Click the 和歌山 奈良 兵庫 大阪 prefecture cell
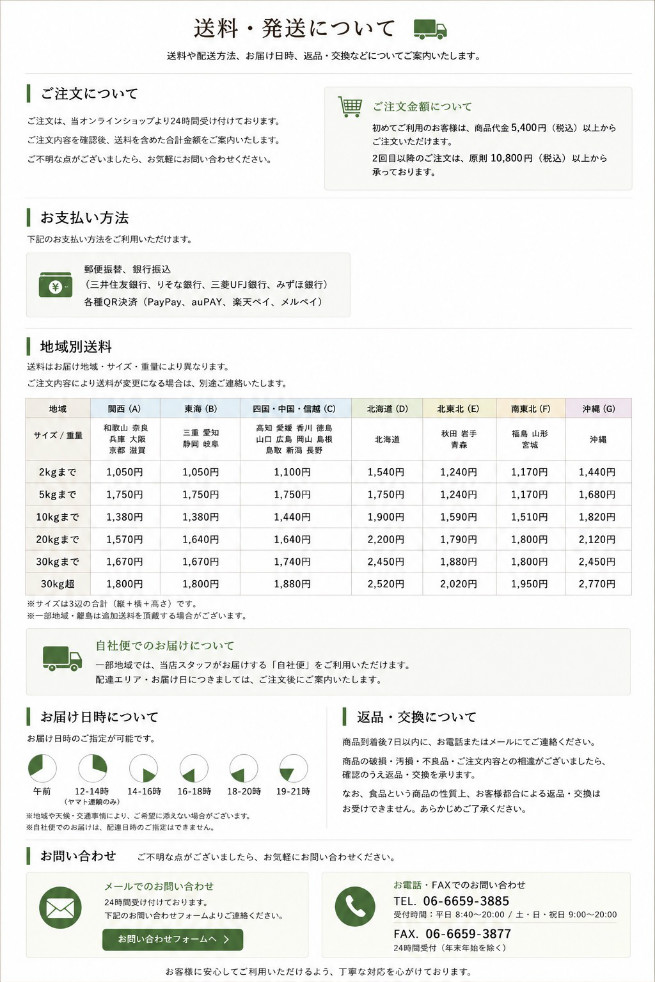 (125, 439)
